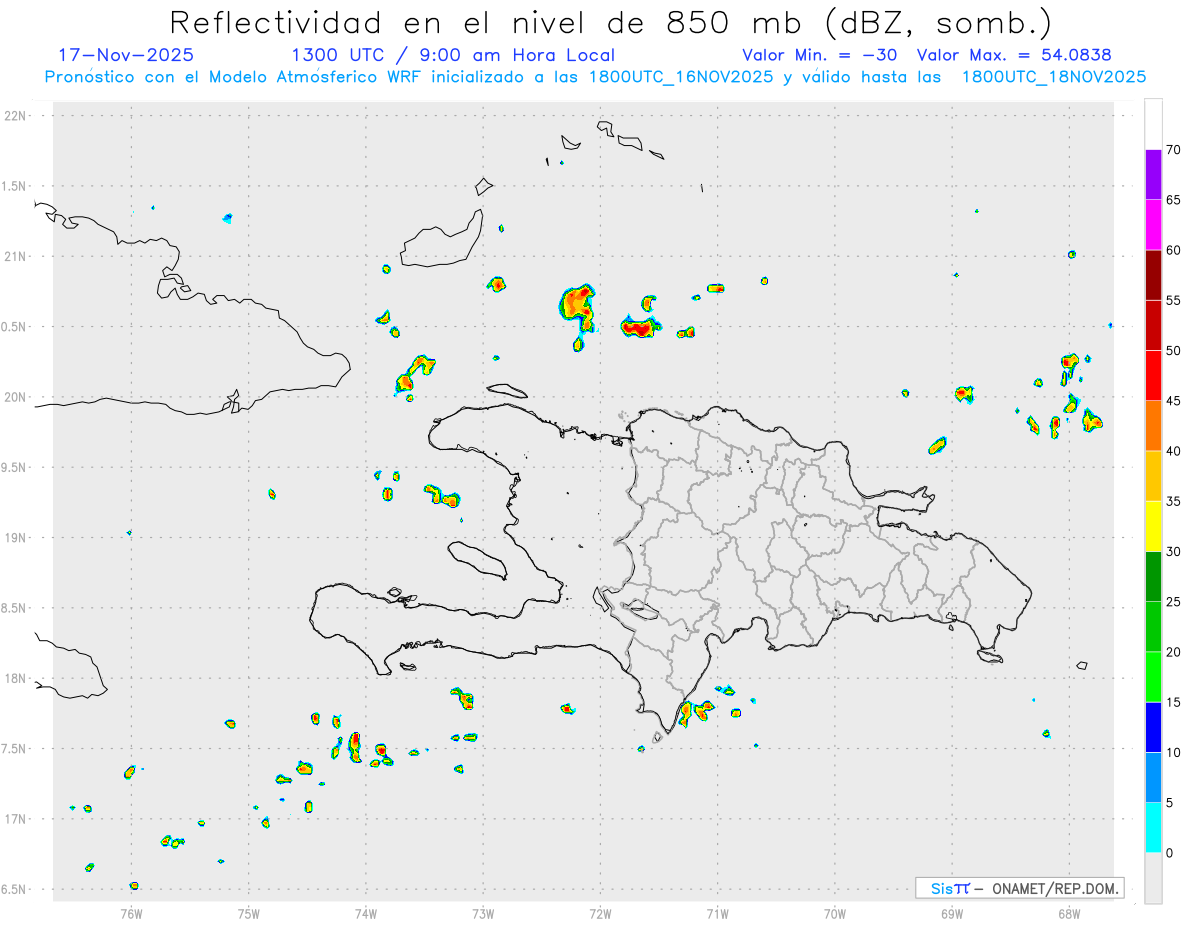This screenshot has height=927, width=1200.
Task: Click the '20' label on the color scale
Action: pos(1174,652)
